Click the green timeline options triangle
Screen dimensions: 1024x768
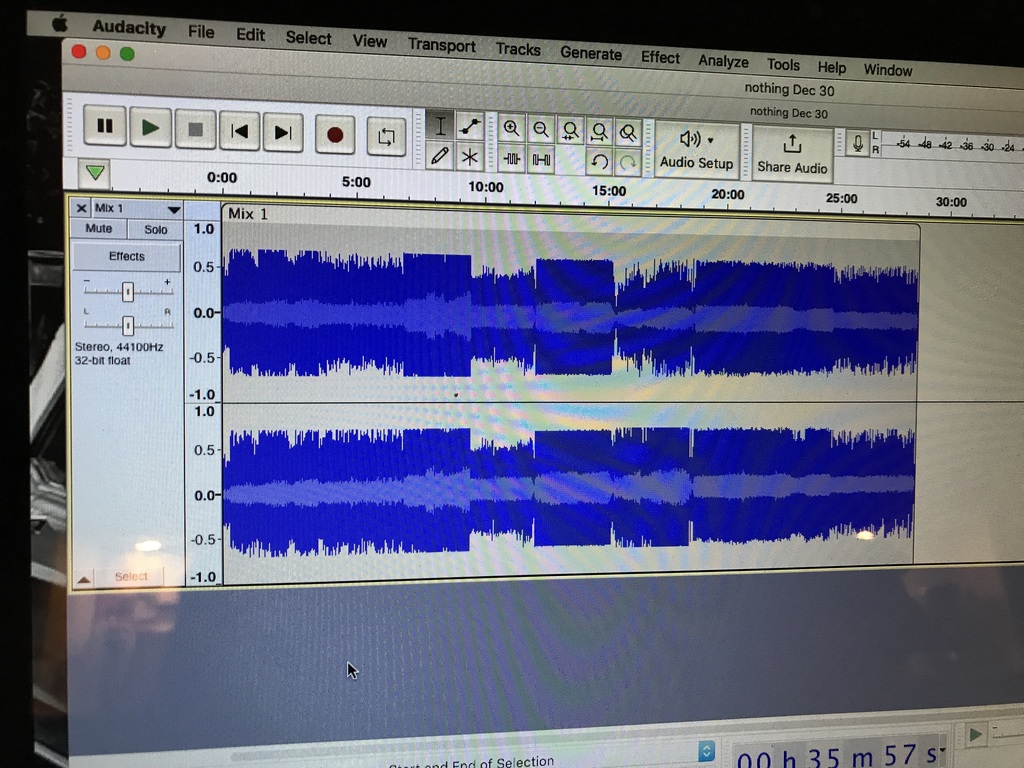[95, 172]
